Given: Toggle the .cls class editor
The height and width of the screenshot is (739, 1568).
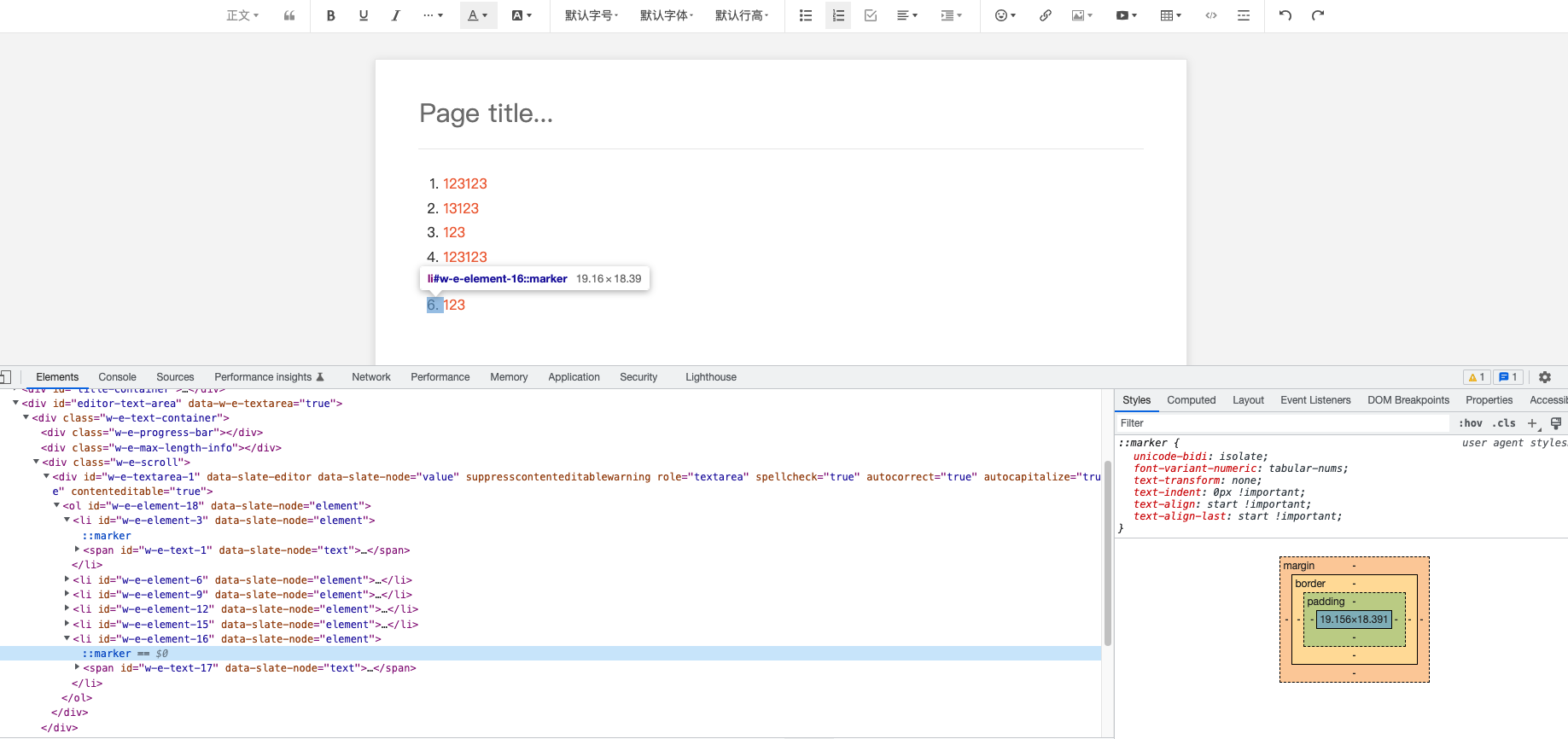Looking at the screenshot, I should click(x=1504, y=423).
